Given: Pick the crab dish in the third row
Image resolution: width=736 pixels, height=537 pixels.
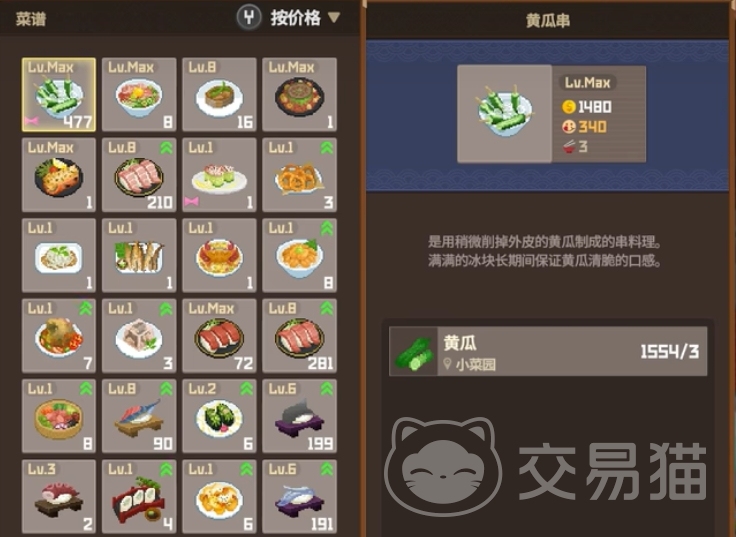Looking at the screenshot, I should (219, 255).
